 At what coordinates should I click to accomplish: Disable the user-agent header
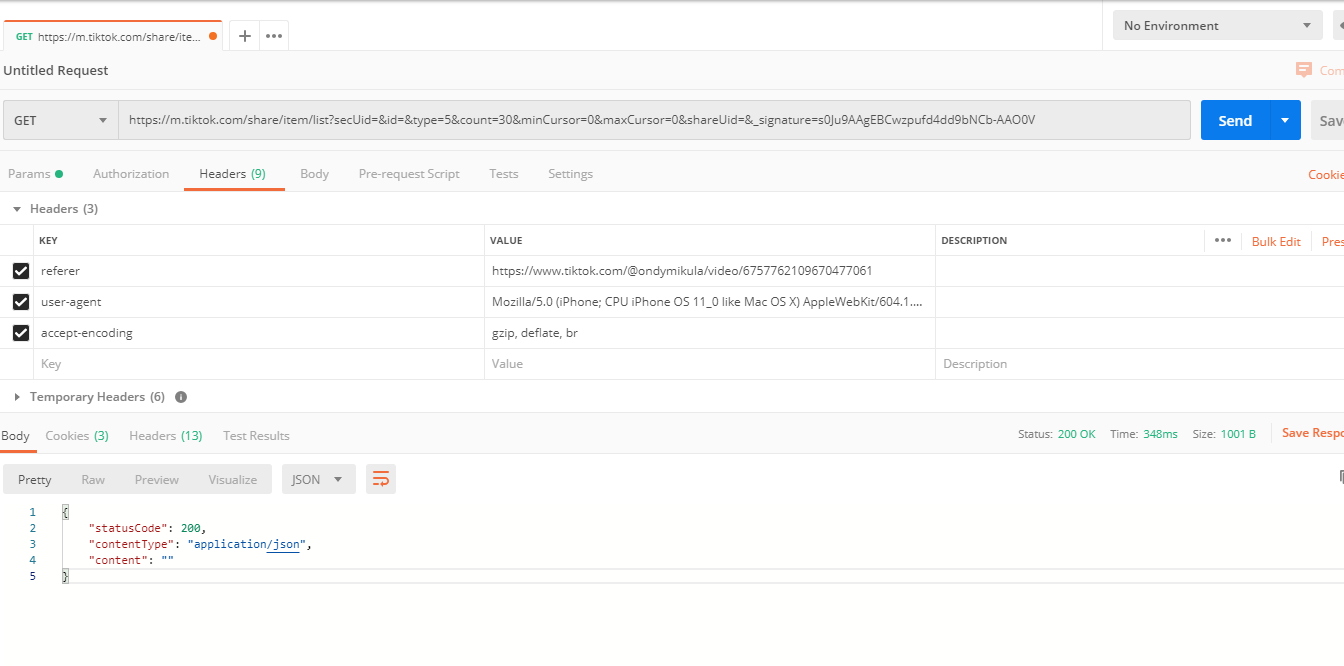(x=20, y=301)
